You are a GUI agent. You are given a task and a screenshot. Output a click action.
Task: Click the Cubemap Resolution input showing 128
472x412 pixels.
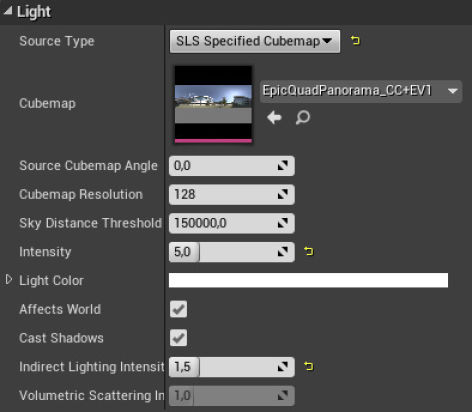click(x=232, y=194)
